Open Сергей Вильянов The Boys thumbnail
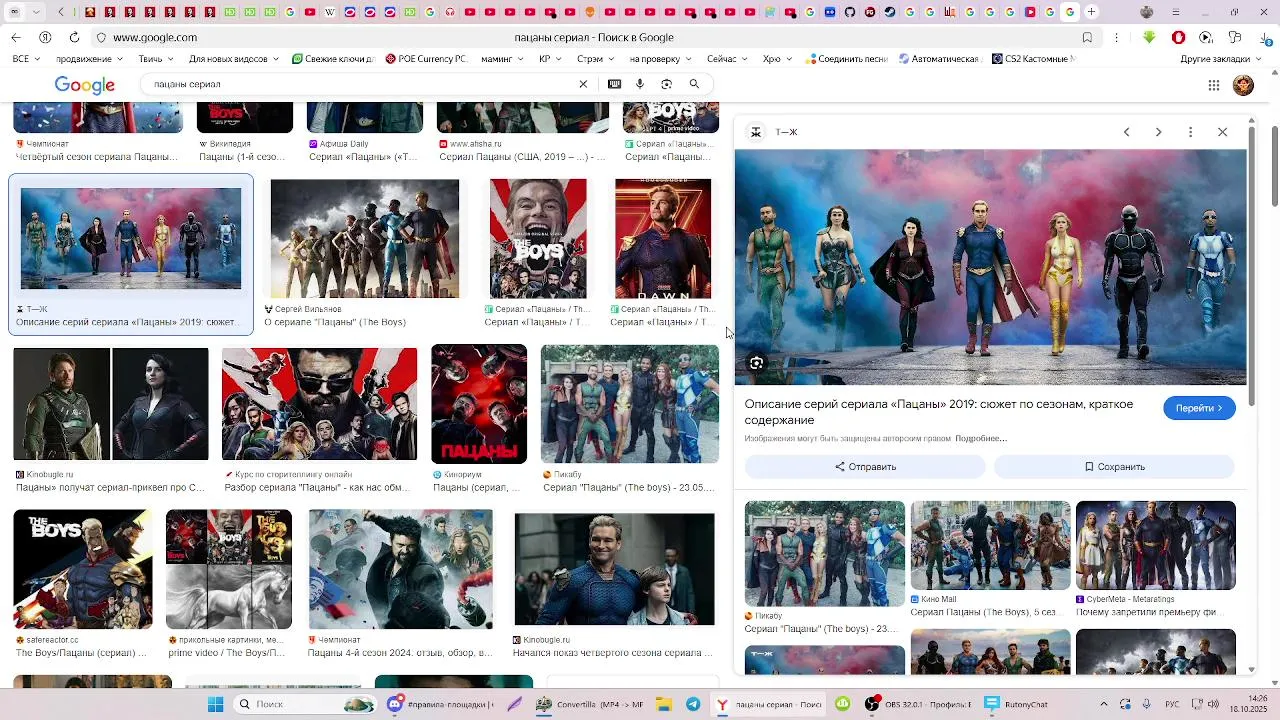The height and width of the screenshot is (720, 1280). tap(365, 238)
